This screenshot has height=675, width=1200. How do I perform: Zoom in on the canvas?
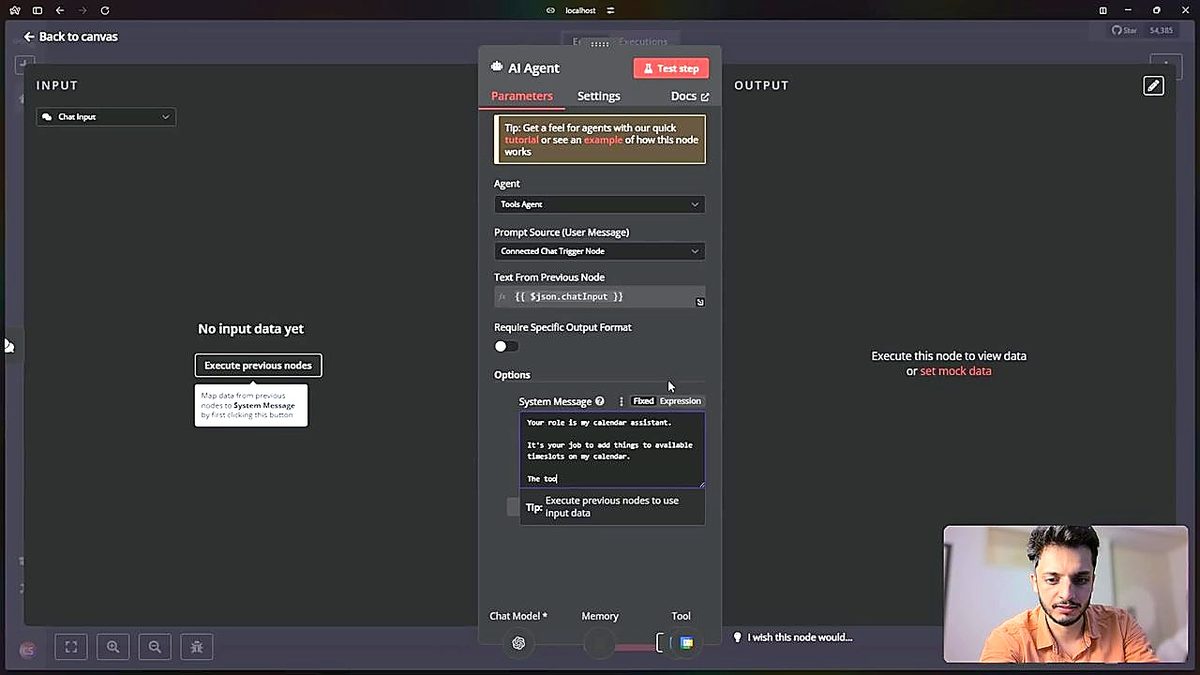(x=113, y=647)
